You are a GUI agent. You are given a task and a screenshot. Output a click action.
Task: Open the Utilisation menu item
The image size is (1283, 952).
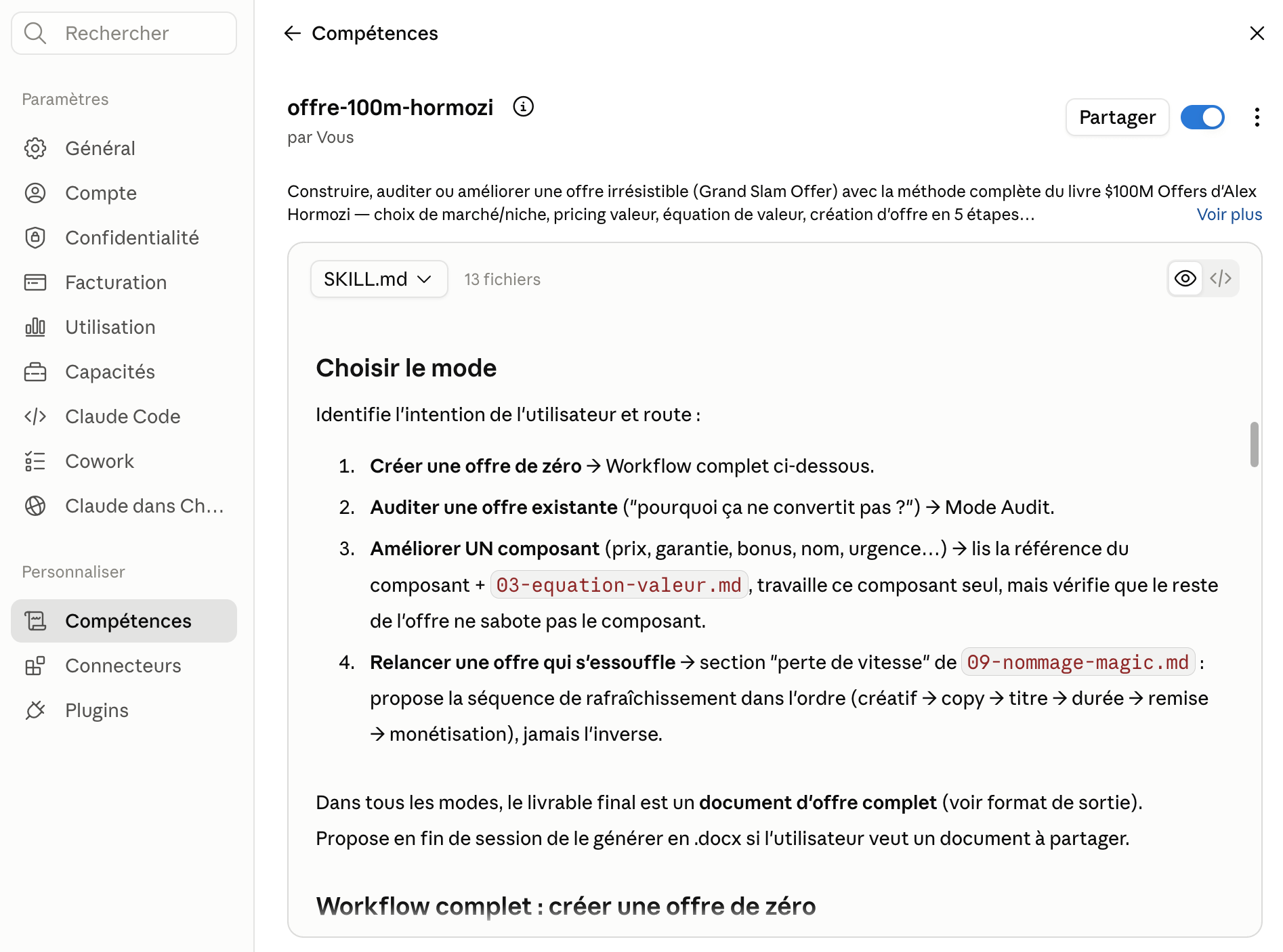tap(124, 327)
